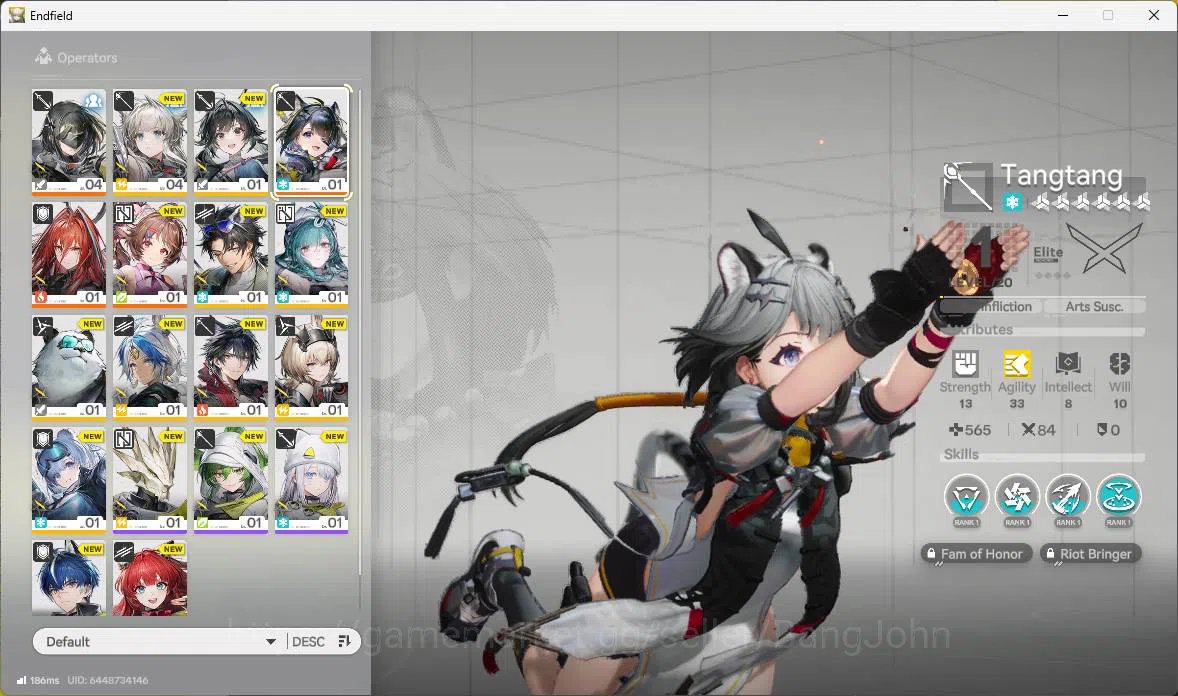
Task: Select the white spiky creature operator card
Action: pos(150,480)
